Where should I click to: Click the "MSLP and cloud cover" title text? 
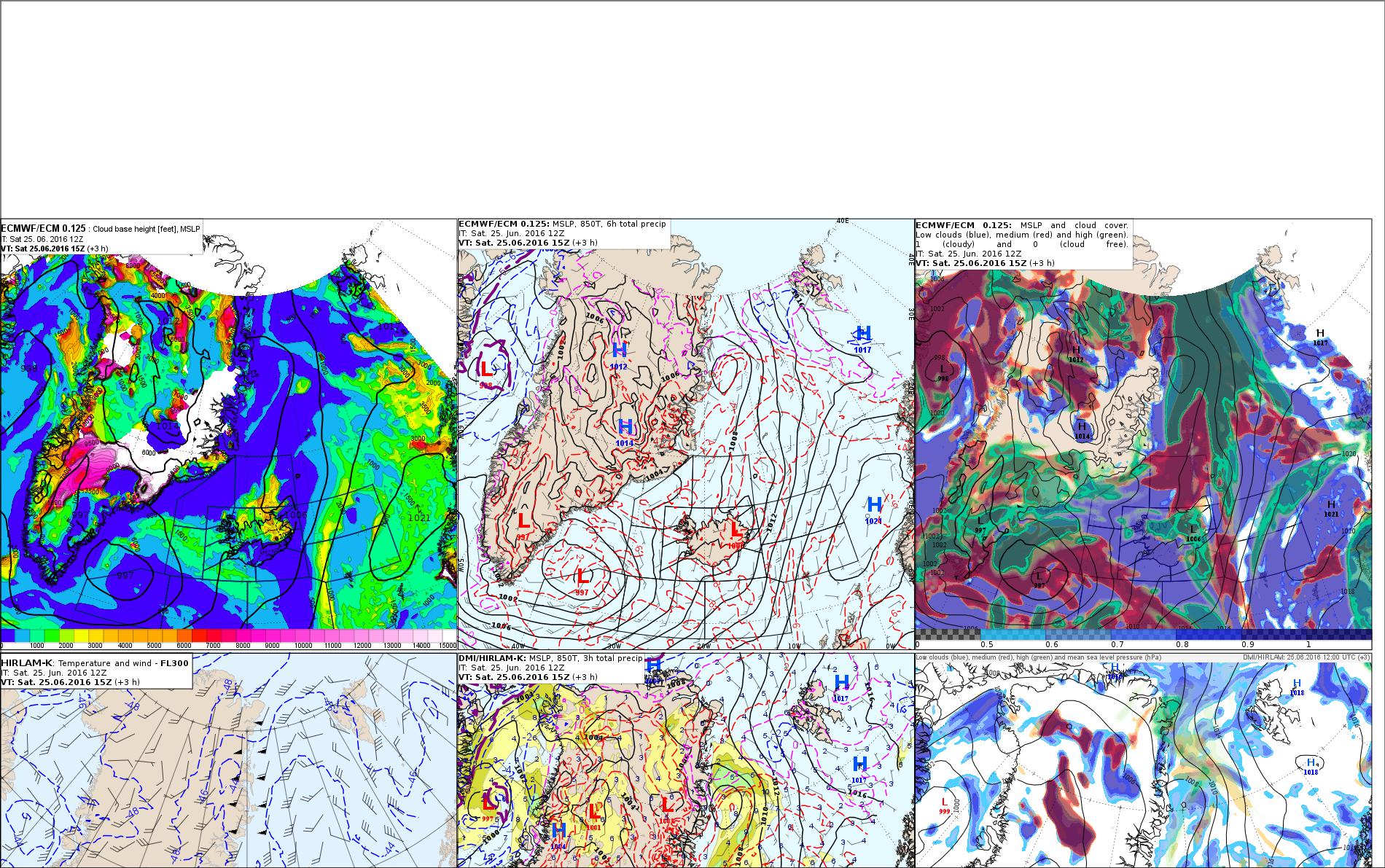tap(1074, 225)
